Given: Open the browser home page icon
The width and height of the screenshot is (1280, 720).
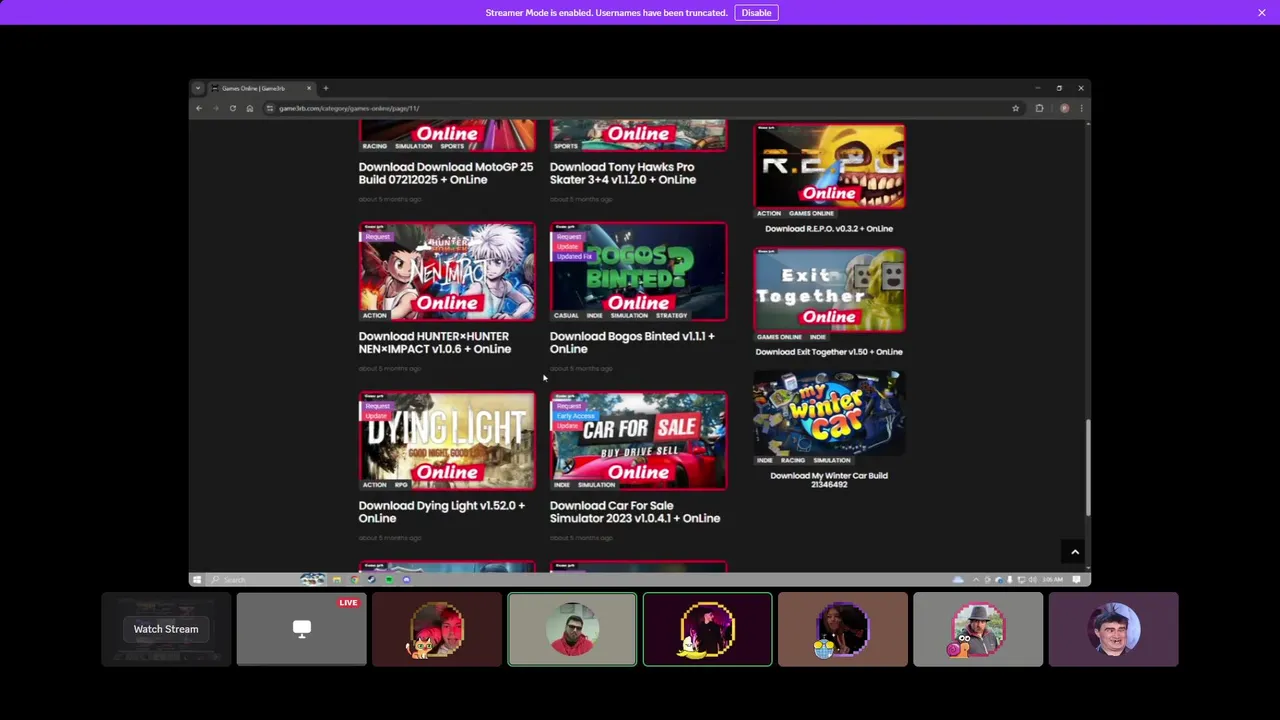Looking at the screenshot, I should click(249, 108).
